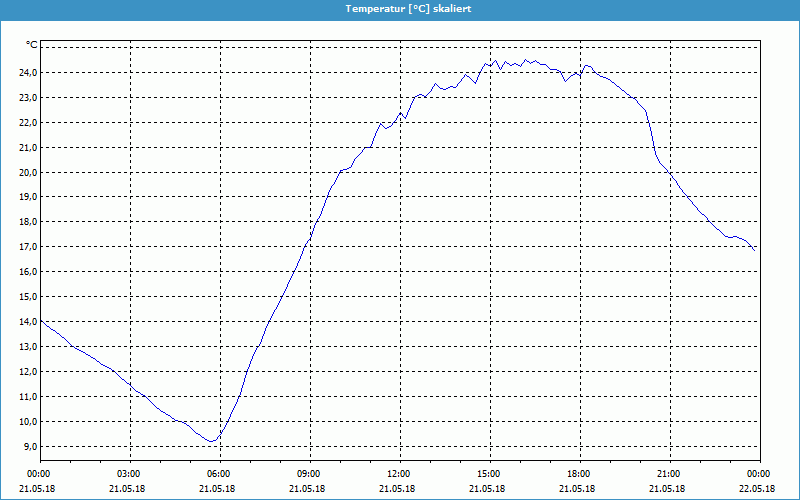The image size is (800, 500).
Task: Click the 15:00 x-axis time label
Action: pos(488,474)
